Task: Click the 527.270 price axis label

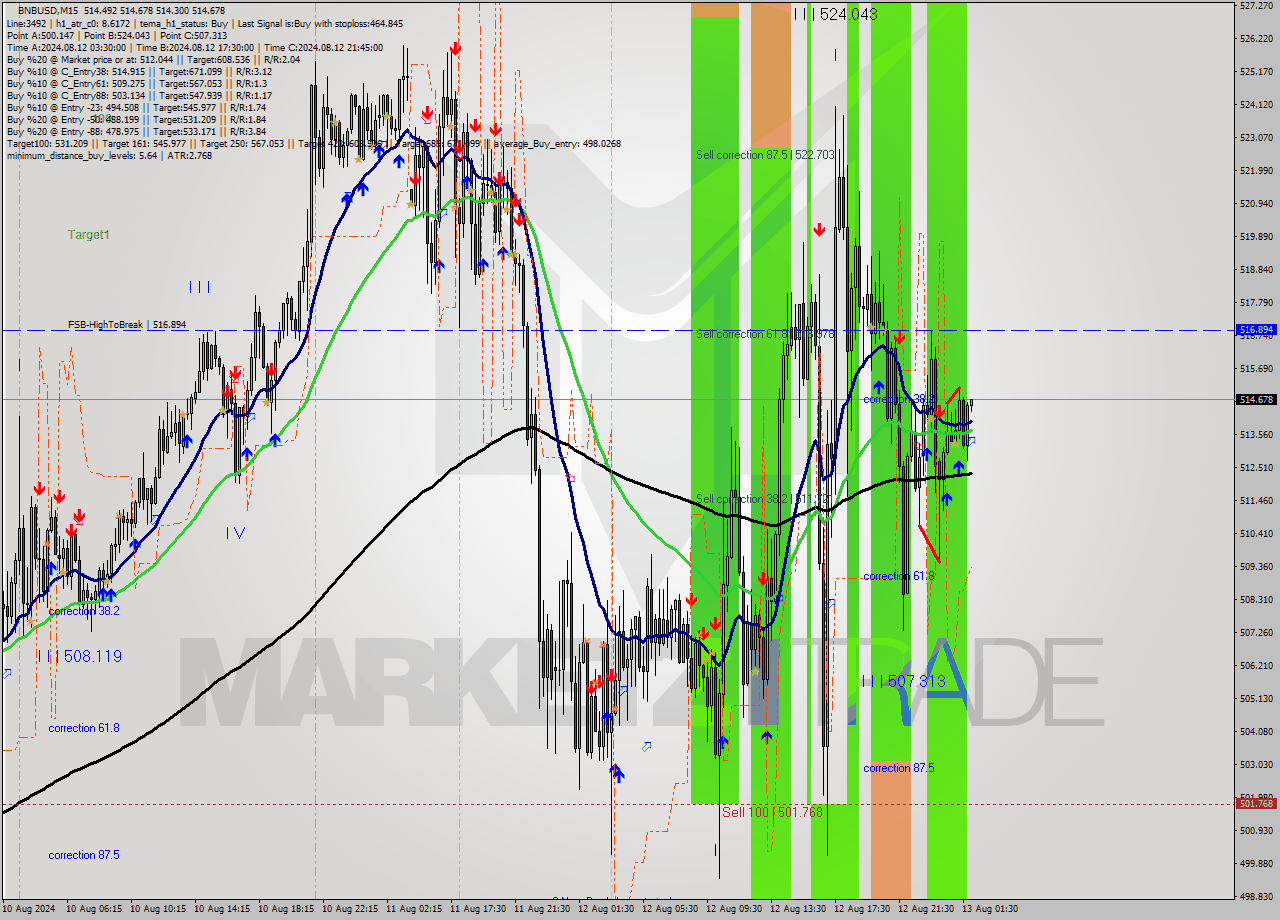Action: coord(1256,6)
